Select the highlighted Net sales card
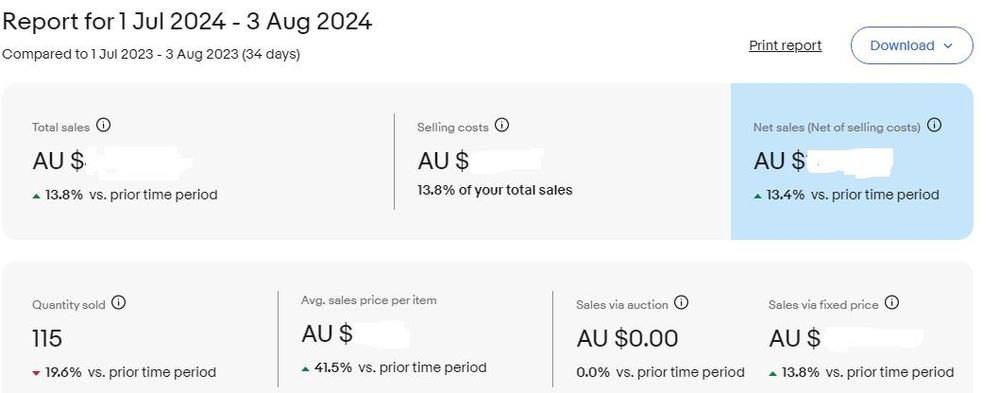 (x=852, y=161)
